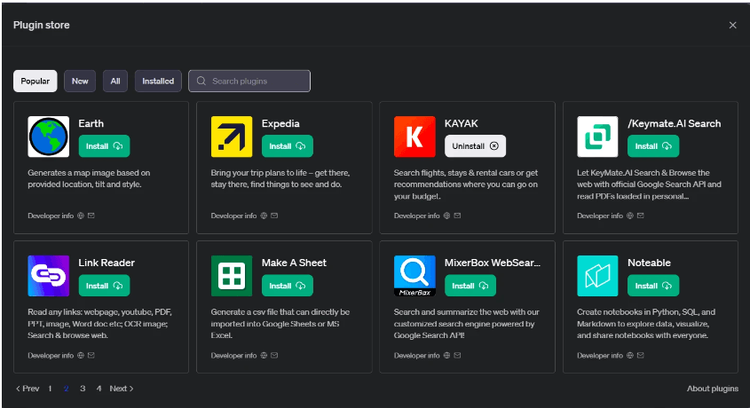This screenshot has width=750, height=408.
Task: Jump to page 3
Action: [83, 388]
